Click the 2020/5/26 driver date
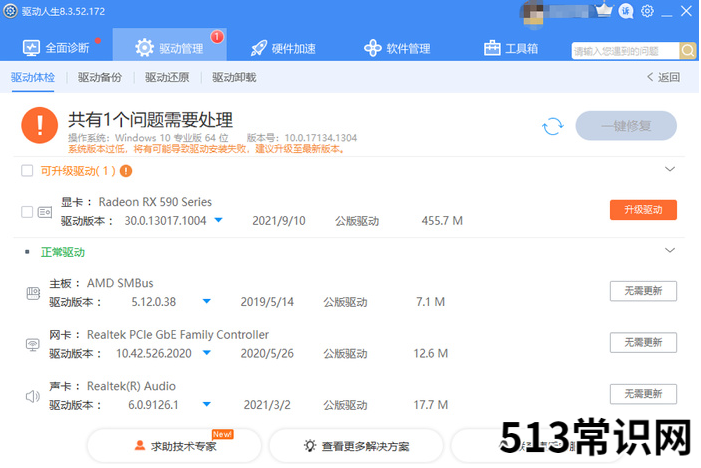This screenshot has height=468, width=701. (267, 354)
